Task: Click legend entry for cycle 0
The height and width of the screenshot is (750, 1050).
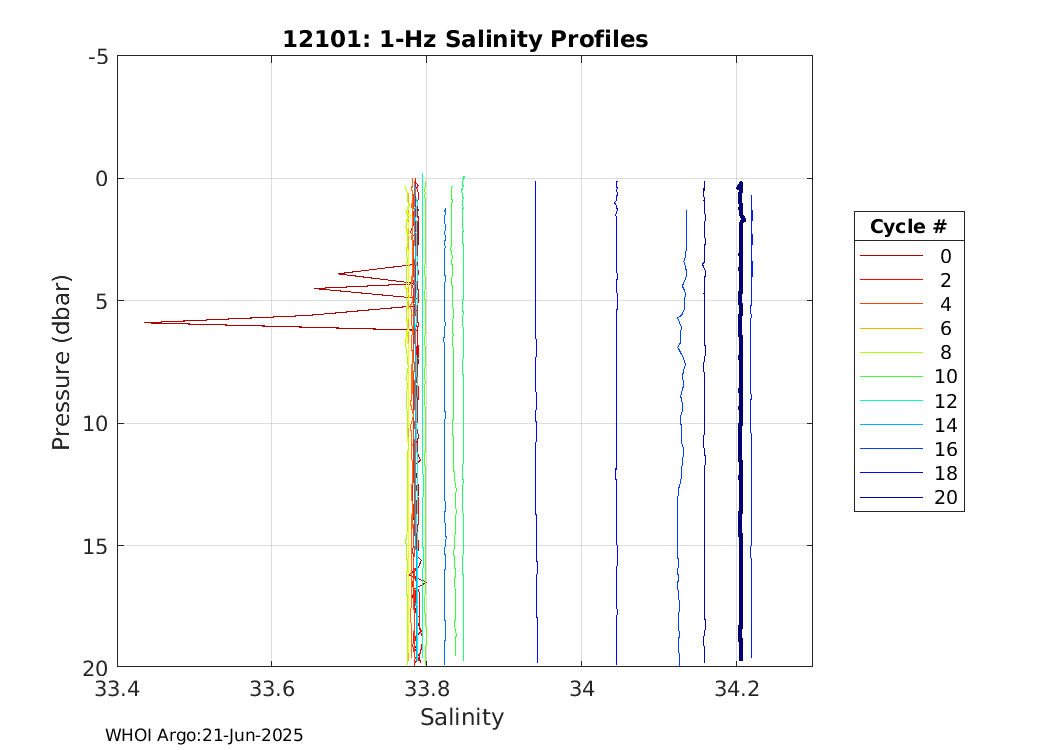Action: click(908, 256)
